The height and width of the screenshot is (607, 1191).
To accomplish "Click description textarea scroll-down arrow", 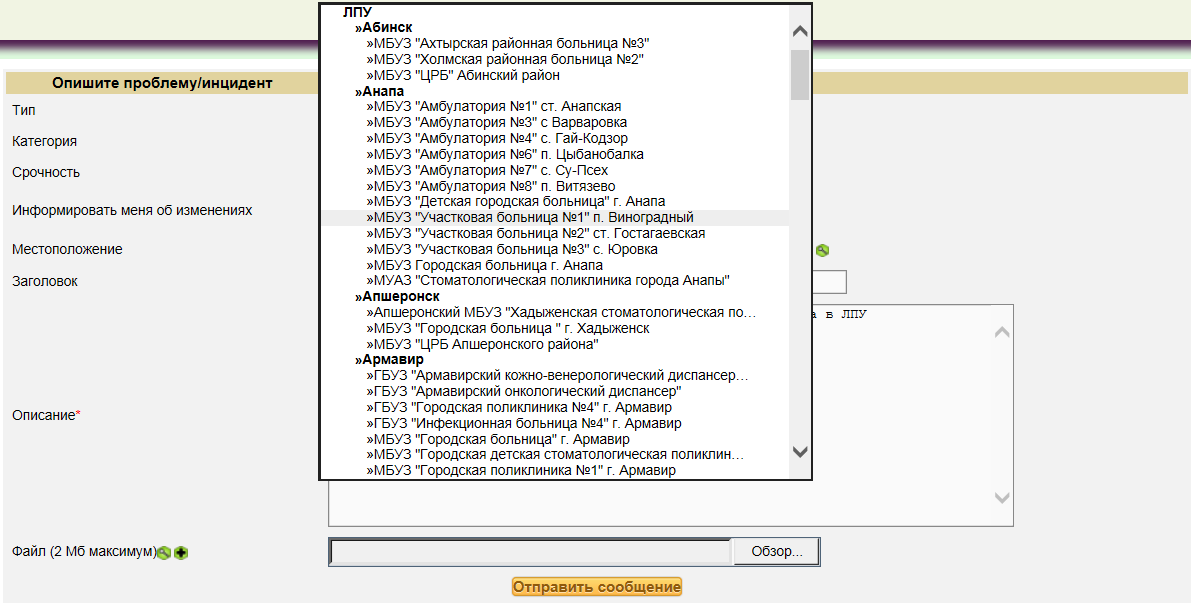I will click(x=1002, y=497).
